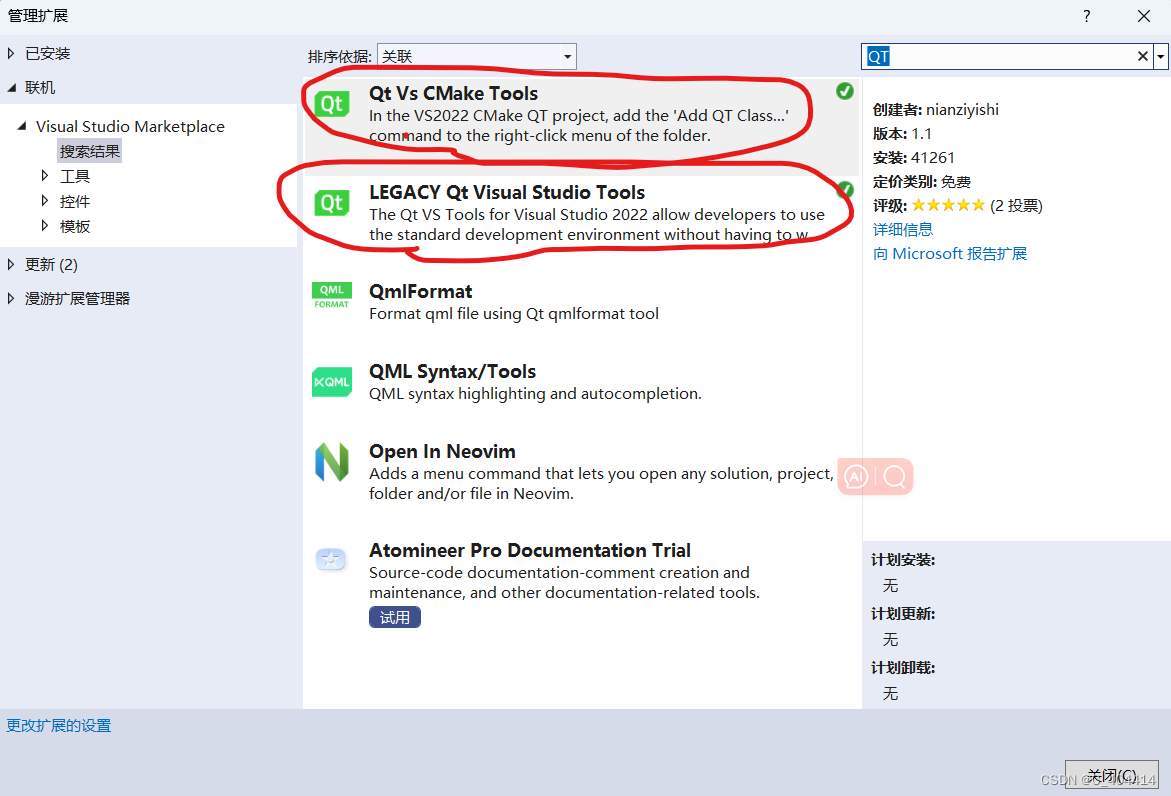Select the Qt Vs CMake Tools extension icon
Screen dimensions: 1171x796
pos(331,103)
